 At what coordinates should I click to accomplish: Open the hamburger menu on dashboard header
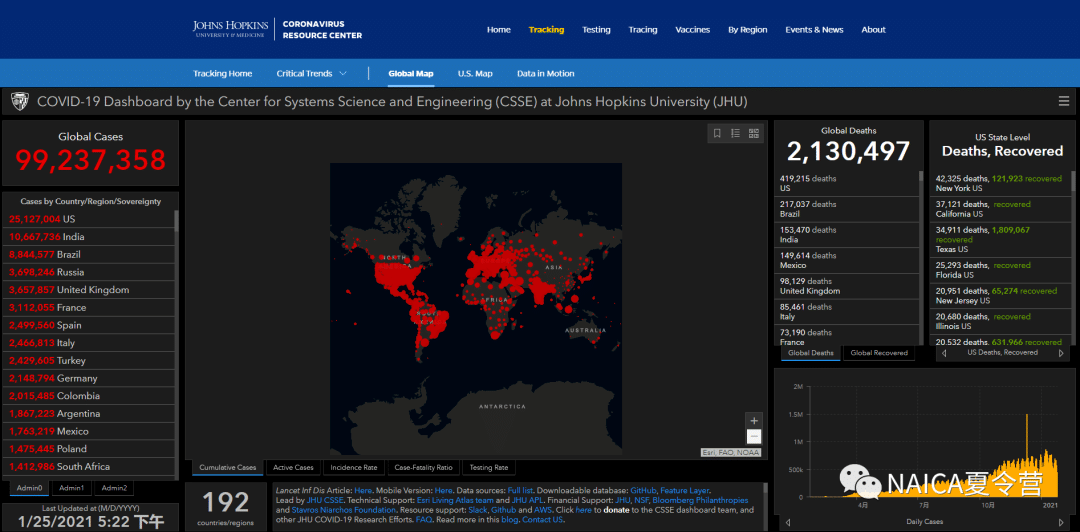pyautogui.click(x=1064, y=102)
